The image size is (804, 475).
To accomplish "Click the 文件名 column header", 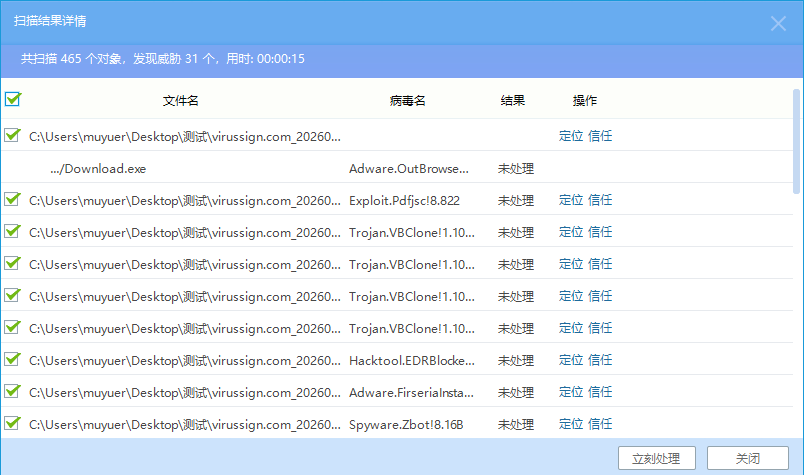I will pos(181,101).
